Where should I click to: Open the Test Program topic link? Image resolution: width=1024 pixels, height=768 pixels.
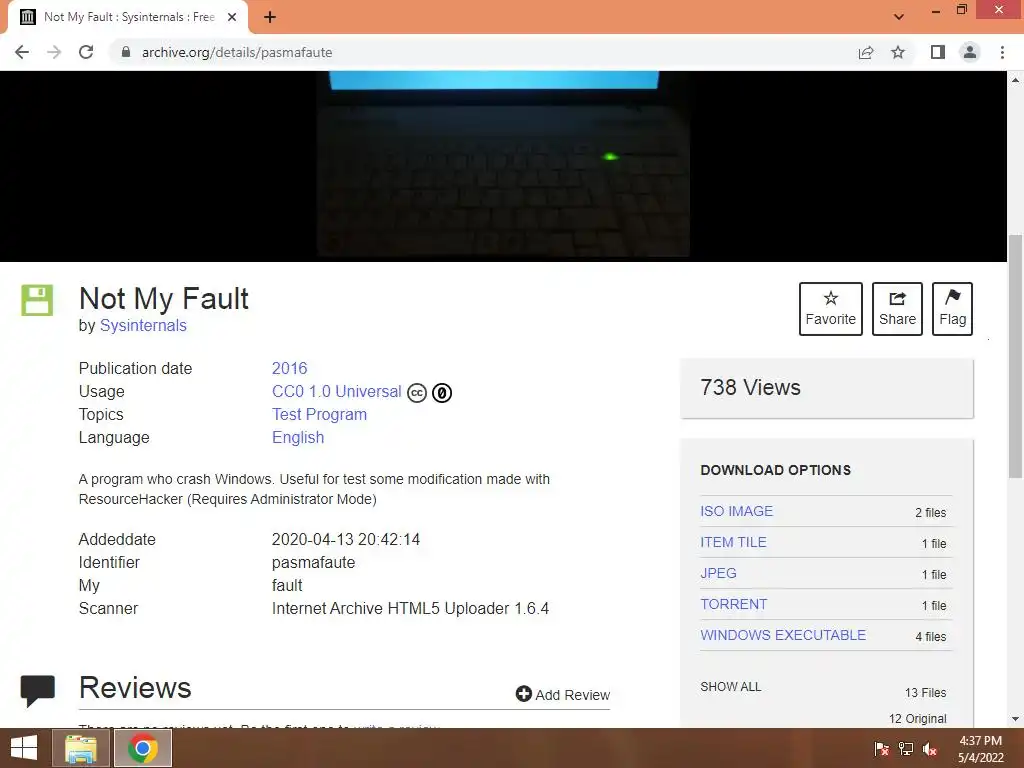[x=319, y=414]
